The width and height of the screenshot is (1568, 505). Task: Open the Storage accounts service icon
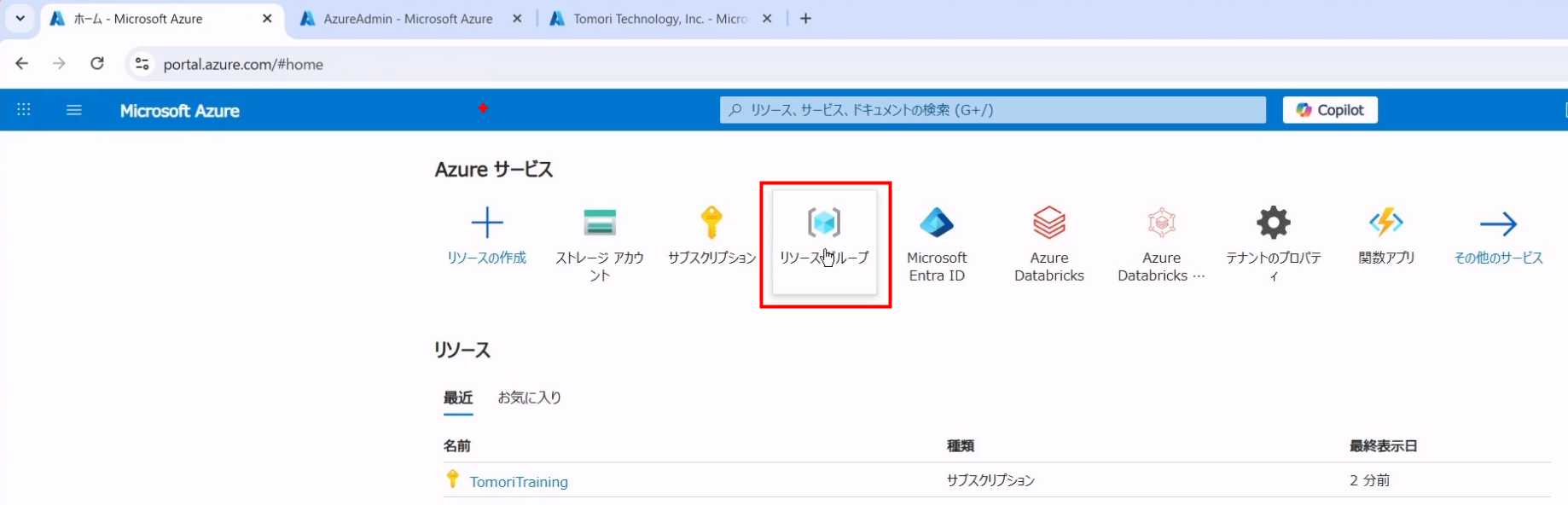point(599,223)
